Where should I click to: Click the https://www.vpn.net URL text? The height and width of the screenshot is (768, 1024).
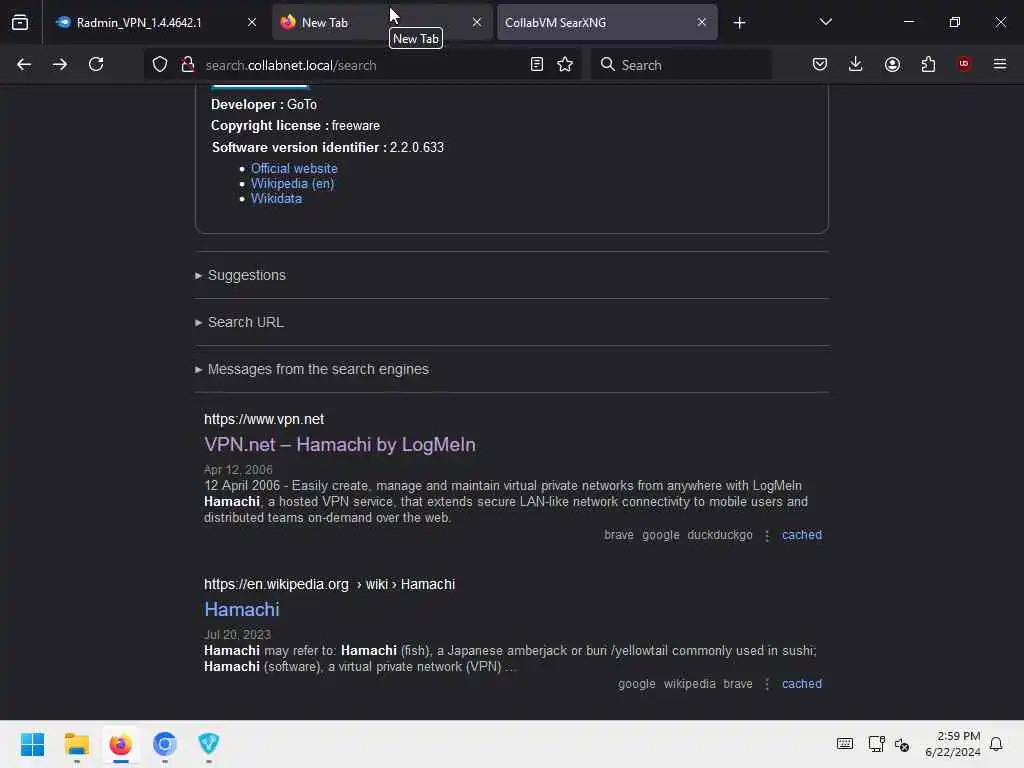[264, 419]
